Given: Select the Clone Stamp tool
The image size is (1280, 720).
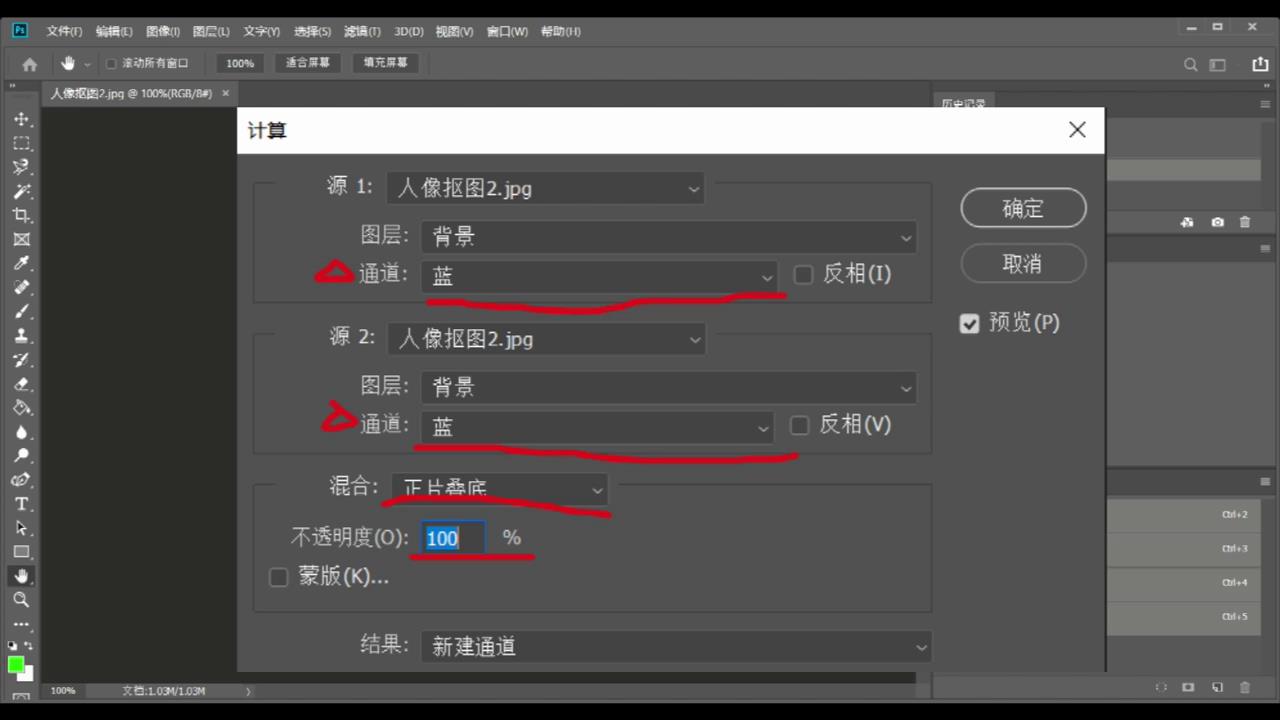Looking at the screenshot, I should [x=22, y=335].
